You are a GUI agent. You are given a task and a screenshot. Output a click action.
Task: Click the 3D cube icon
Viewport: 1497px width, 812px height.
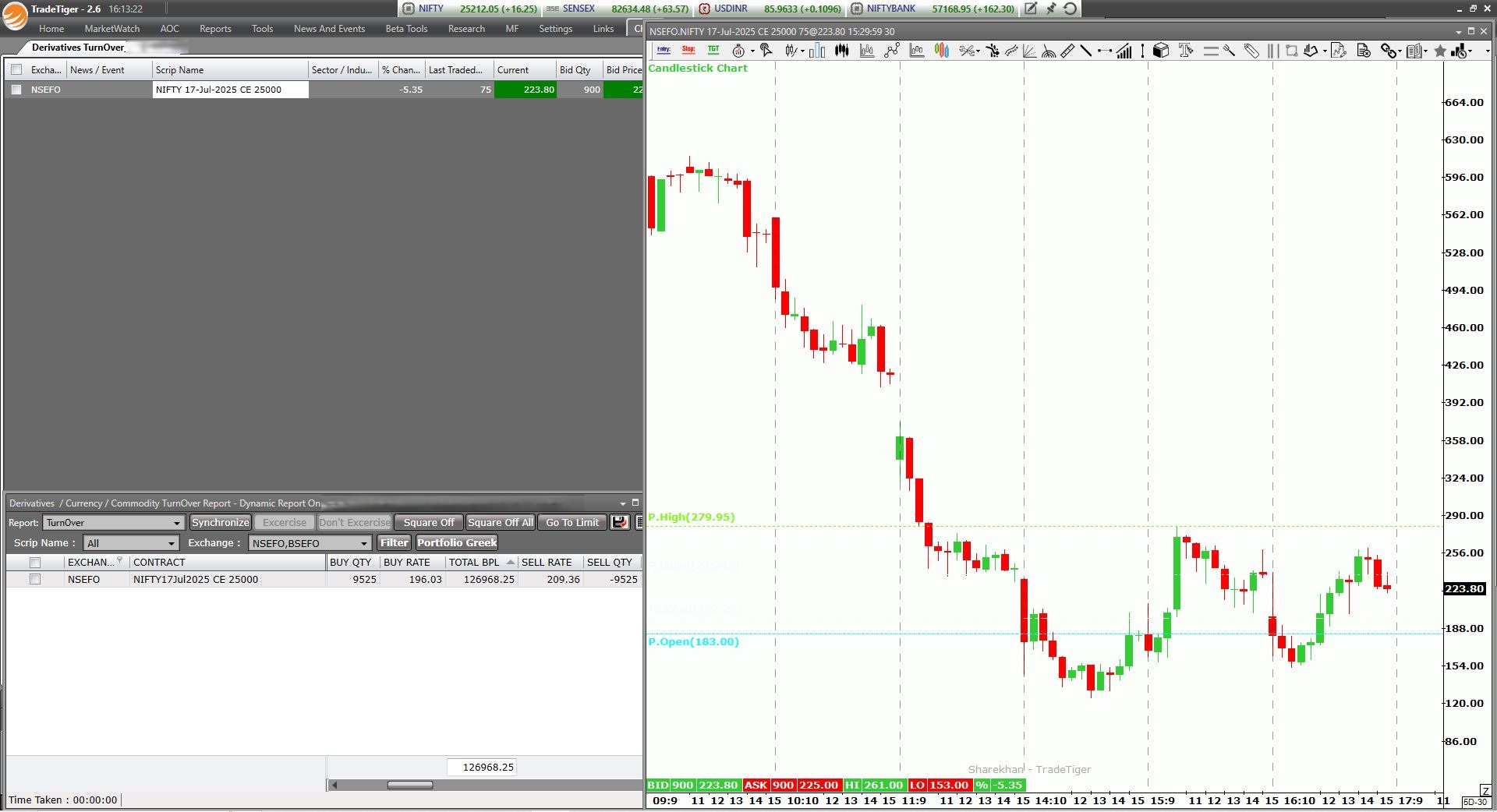click(1161, 51)
